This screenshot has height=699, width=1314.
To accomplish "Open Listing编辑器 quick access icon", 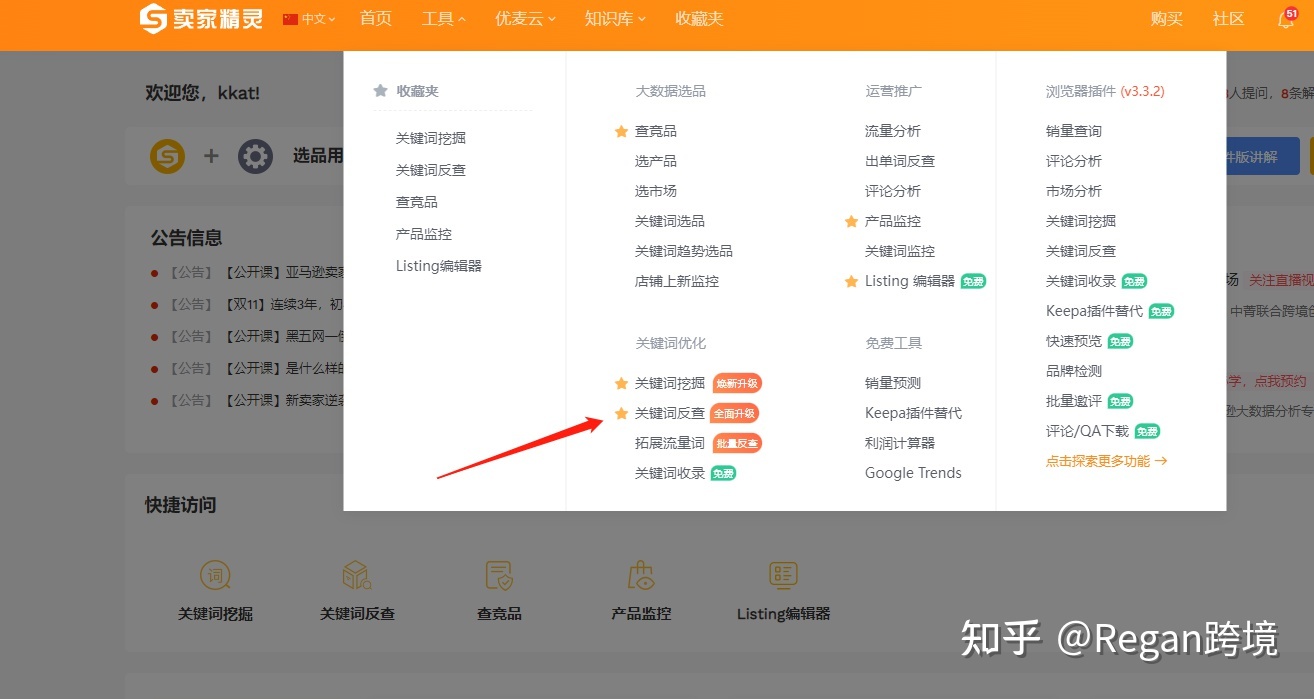I will pos(783,576).
